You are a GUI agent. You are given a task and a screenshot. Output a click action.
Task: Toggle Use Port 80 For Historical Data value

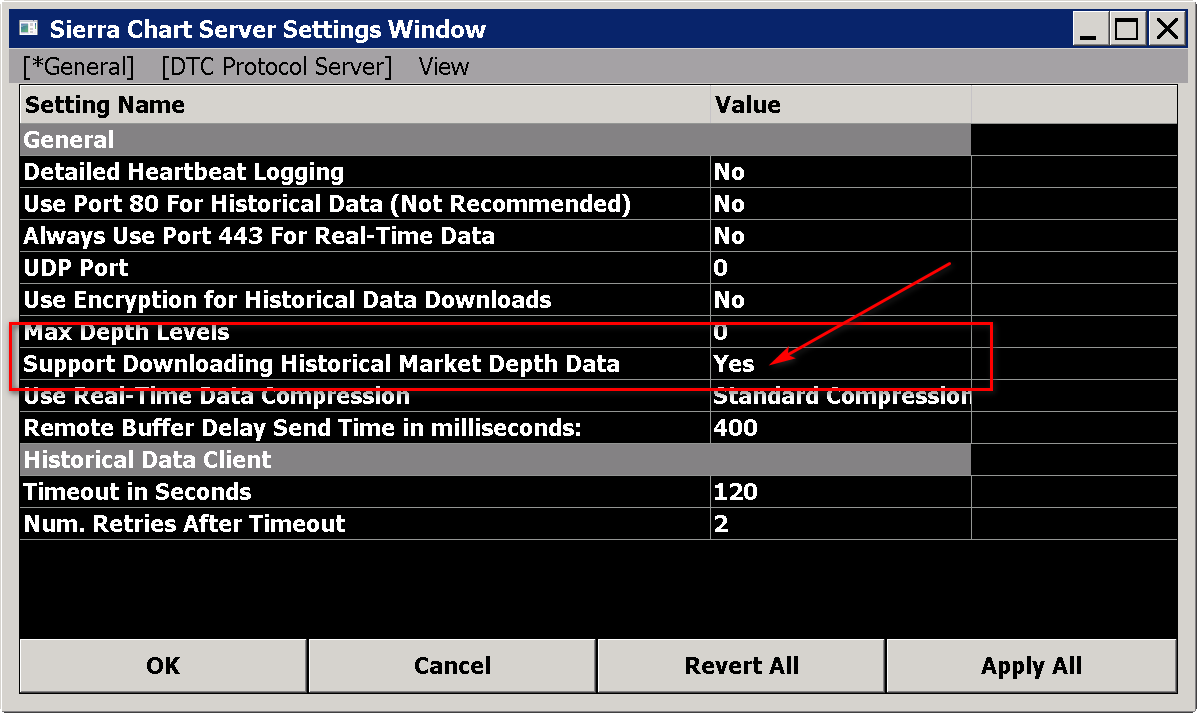(x=840, y=204)
